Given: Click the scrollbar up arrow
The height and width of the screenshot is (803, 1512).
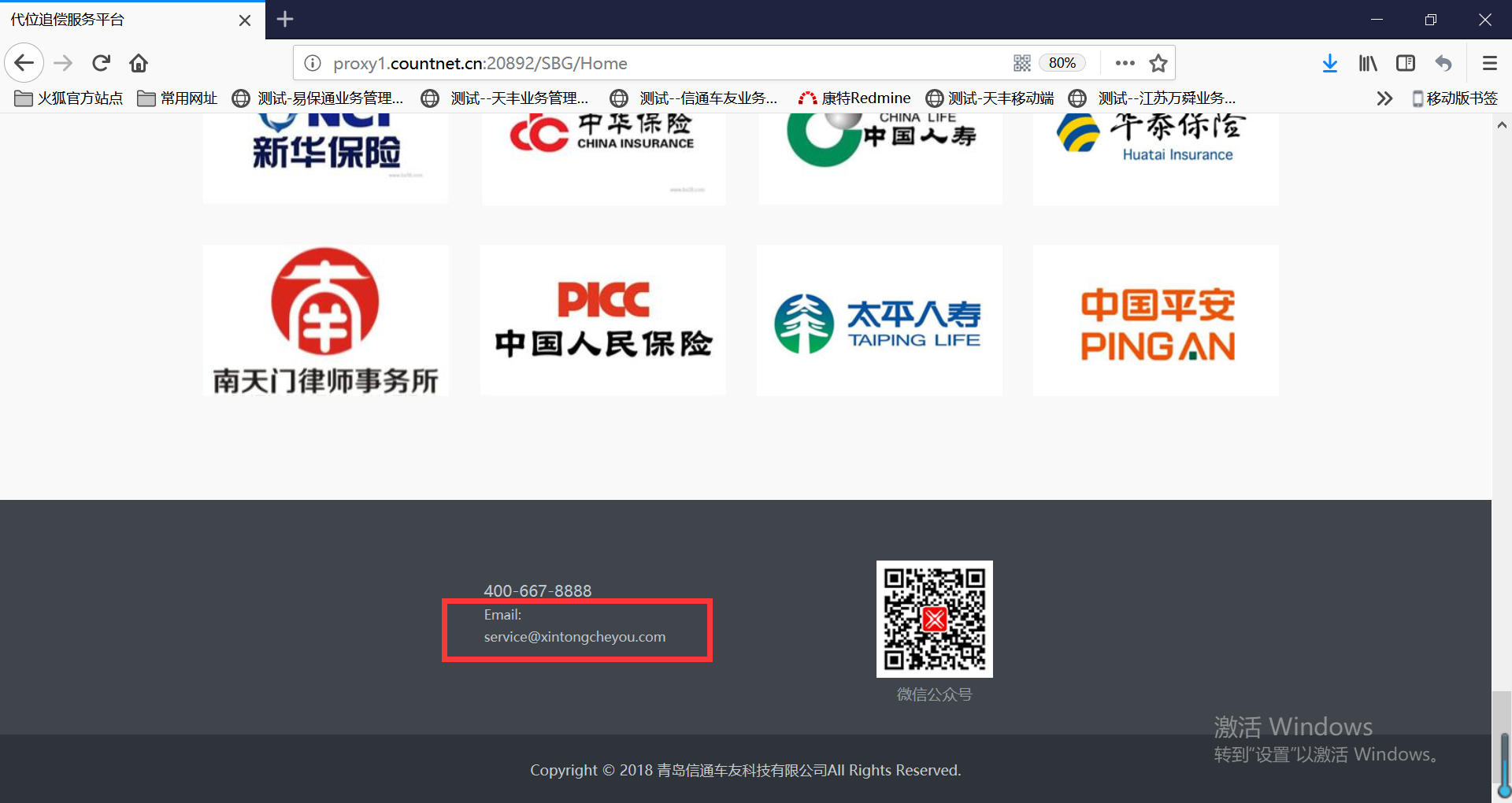Looking at the screenshot, I should 1502,124.
